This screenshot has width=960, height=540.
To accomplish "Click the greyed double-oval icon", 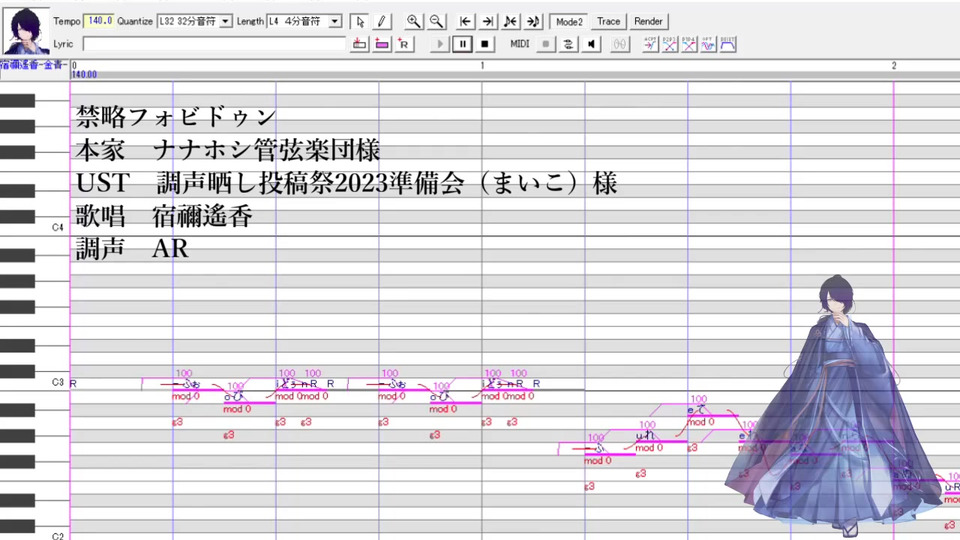I will 620,44.
